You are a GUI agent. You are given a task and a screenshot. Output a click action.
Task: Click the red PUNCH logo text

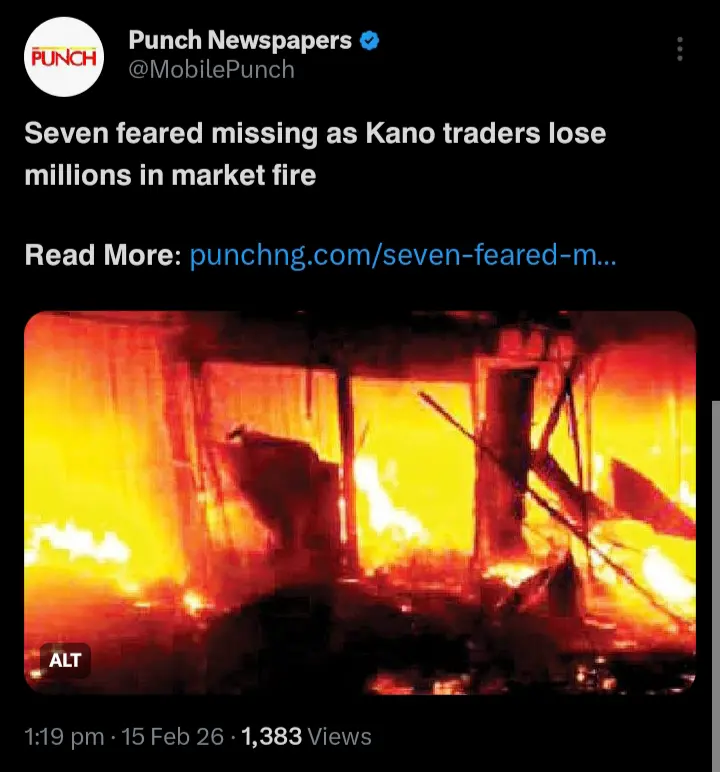click(x=64, y=58)
